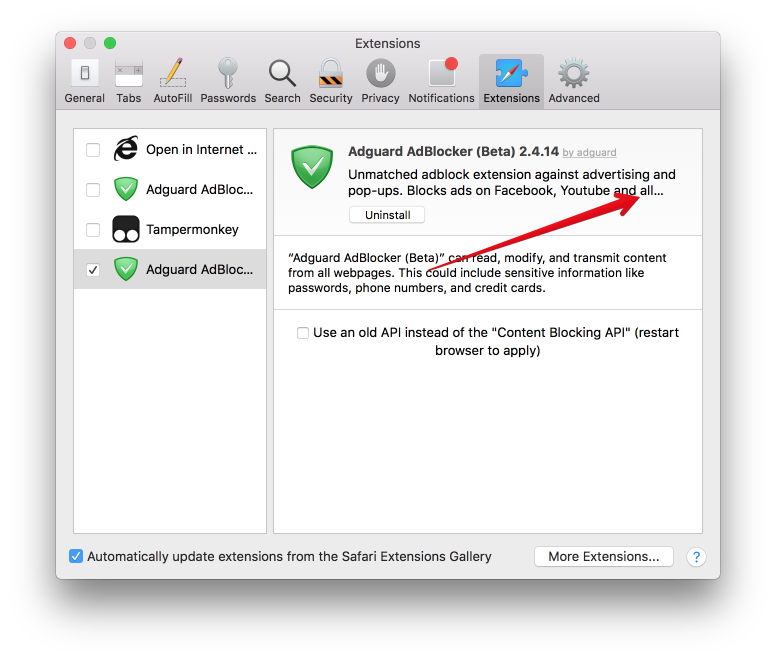The image size is (776, 659).
Task: Select the unchecked Adguard AdBloc... row name
Action: coord(199,189)
